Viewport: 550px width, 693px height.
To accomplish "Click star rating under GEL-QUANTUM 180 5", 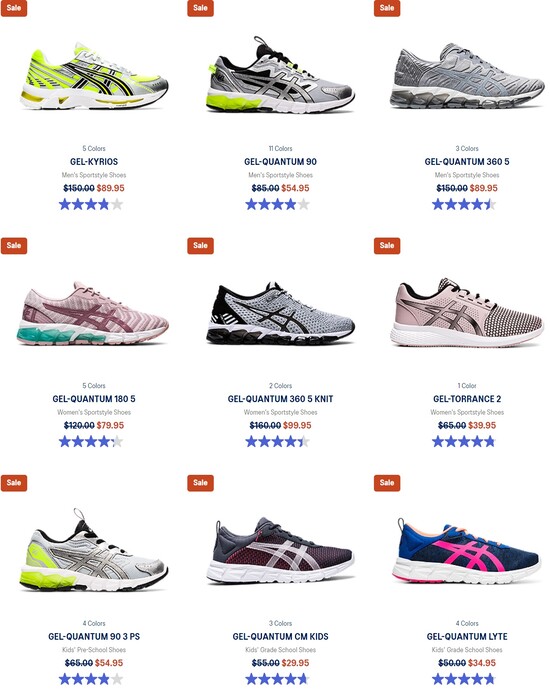I will [91, 442].
